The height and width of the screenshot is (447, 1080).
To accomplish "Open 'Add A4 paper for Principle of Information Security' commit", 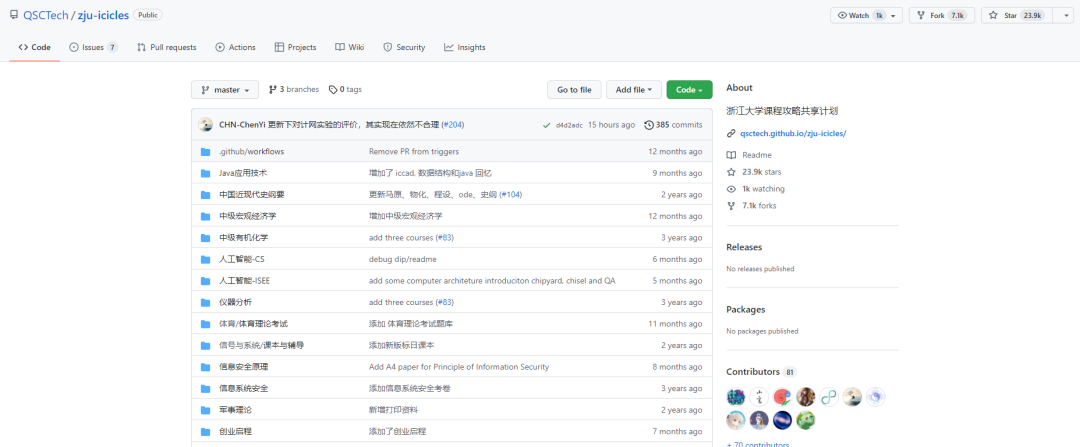I will pos(459,367).
